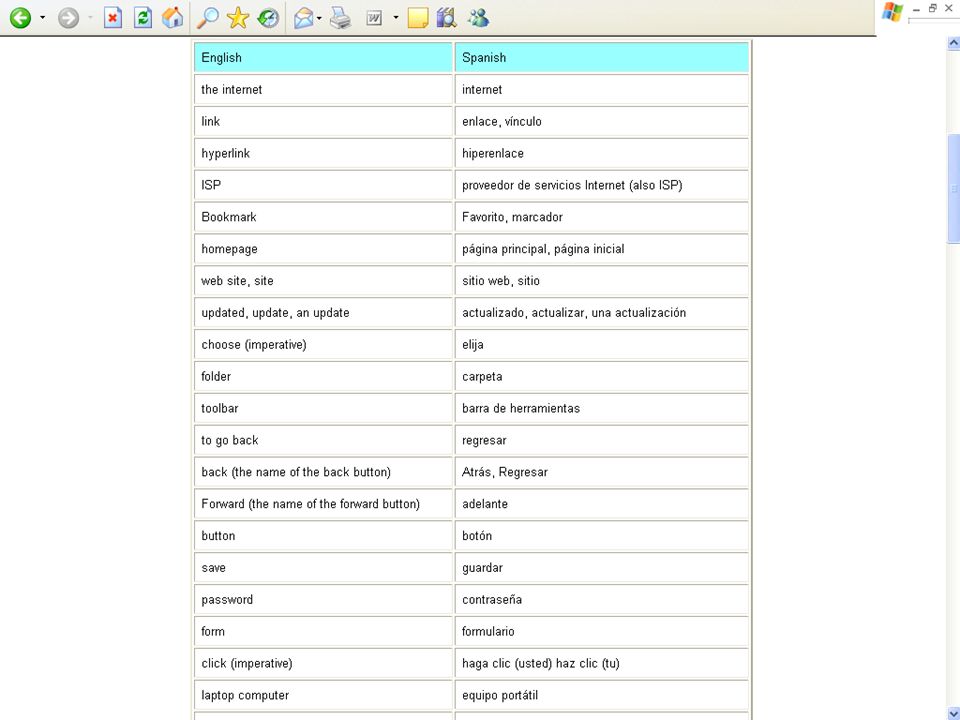Click the 'hyperlink' cell
Image resolution: width=960 pixels, height=720 pixels.
323,153
